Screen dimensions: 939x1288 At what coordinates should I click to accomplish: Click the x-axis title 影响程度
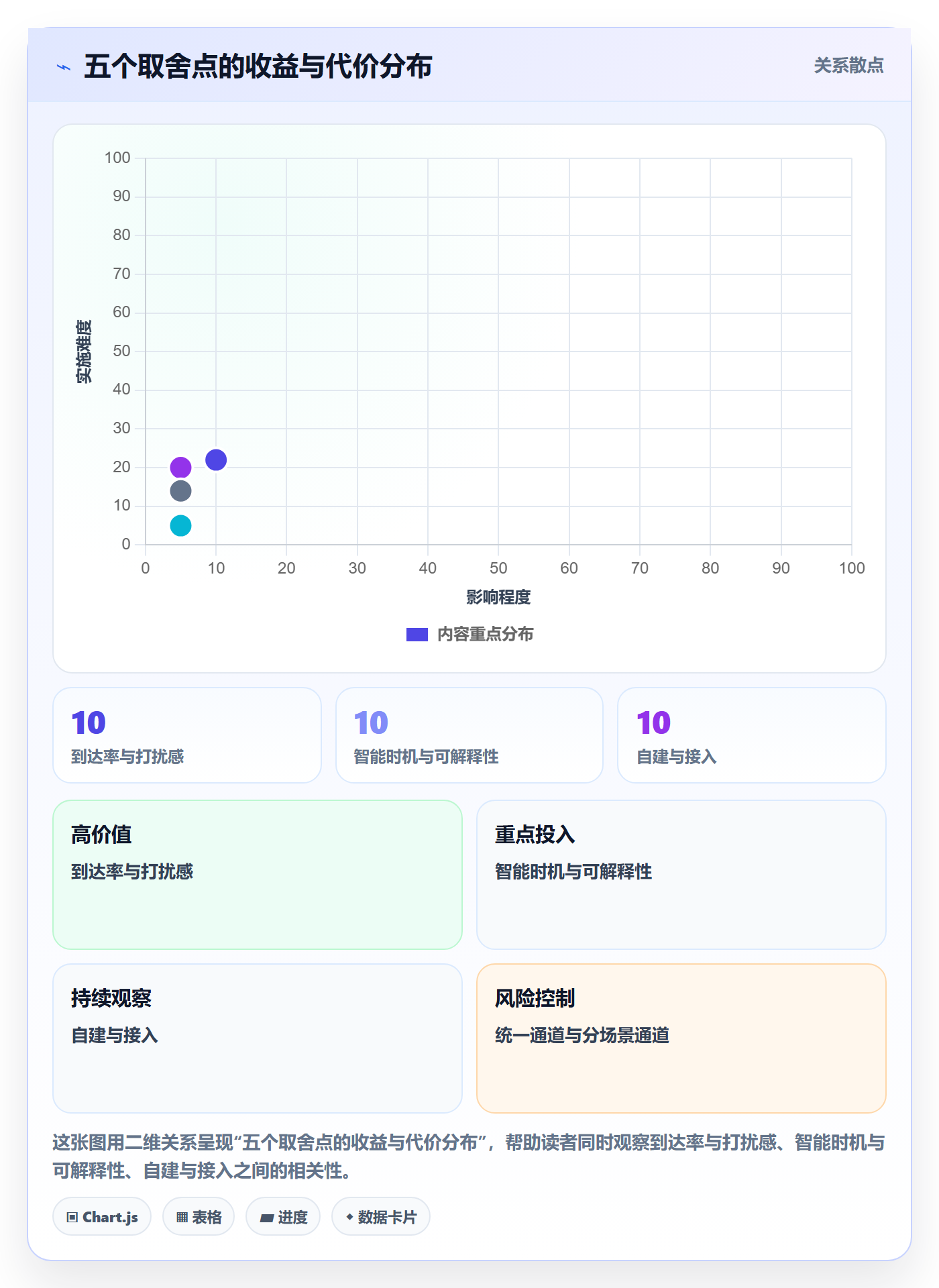pos(498,597)
